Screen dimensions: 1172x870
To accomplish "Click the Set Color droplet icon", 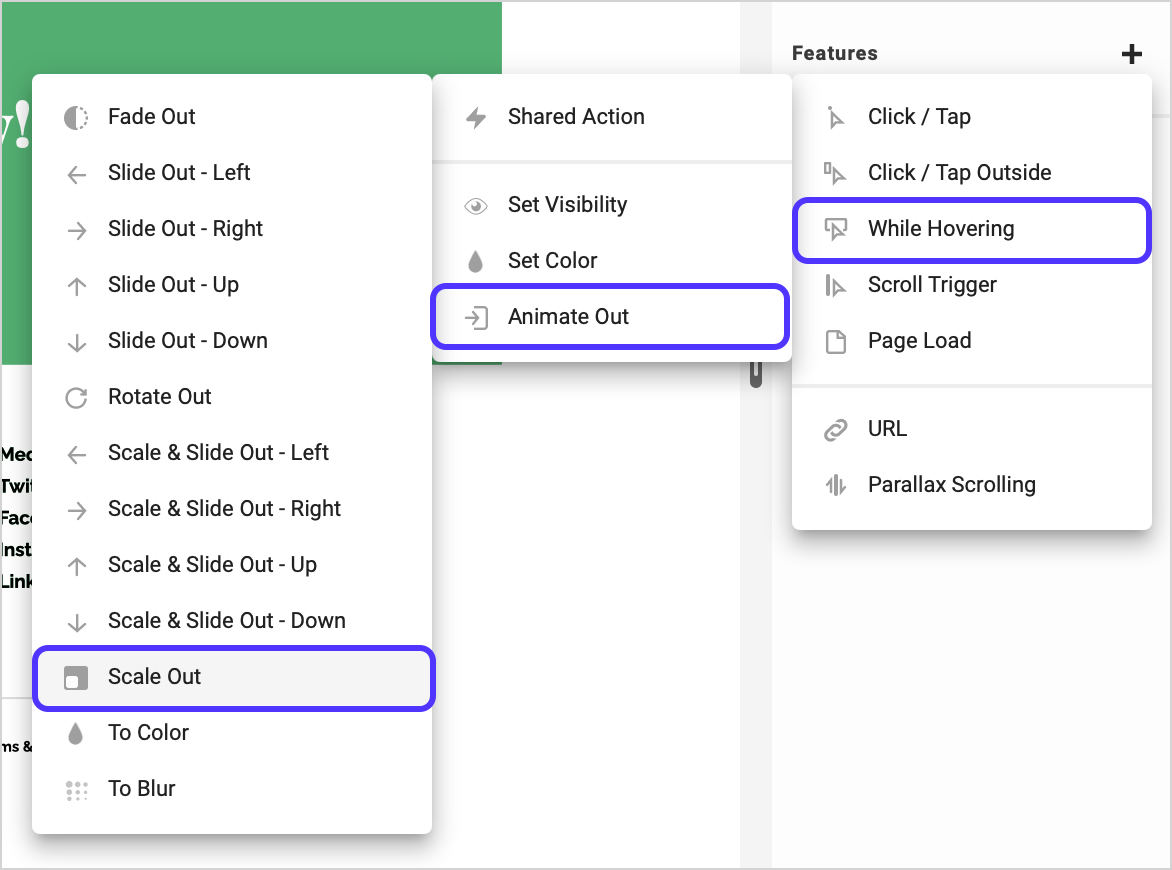I will pyautogui.click(x=476, y=261).
